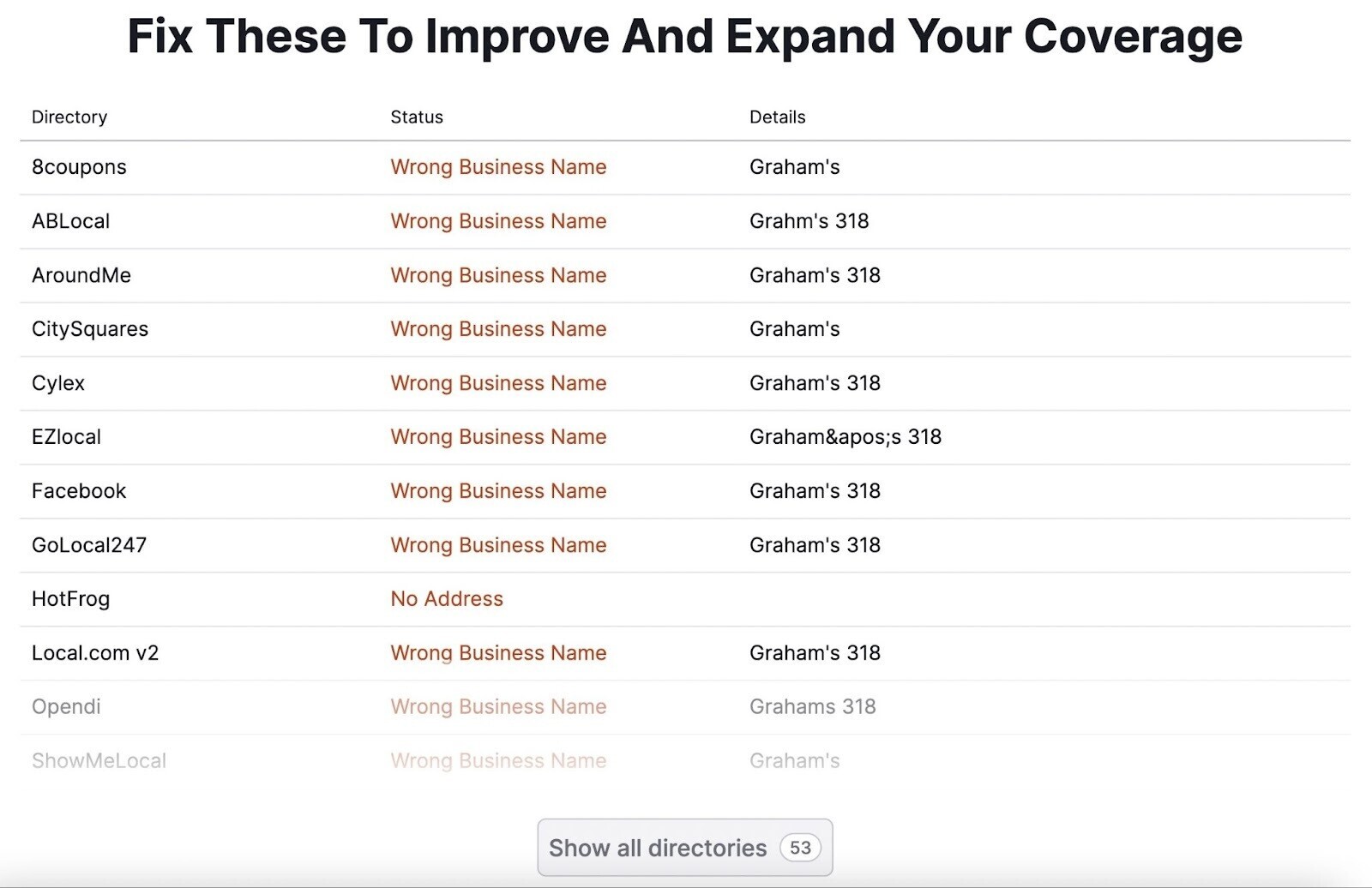Click the Details column header
The height and width of the screenshot is (888, 1372).
click(778, 117)
